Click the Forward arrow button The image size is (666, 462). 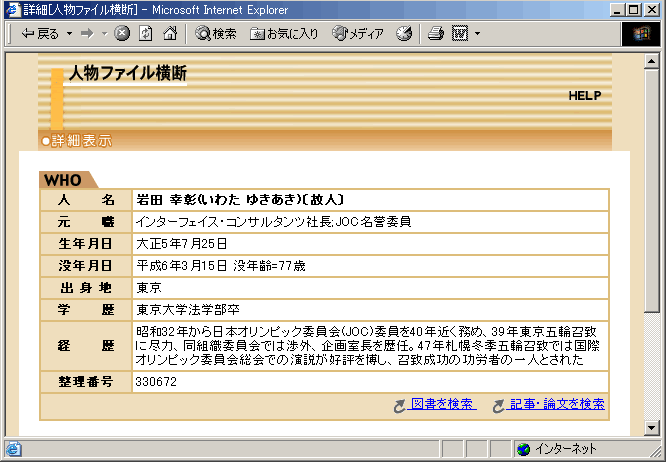[x=87, y=33]
